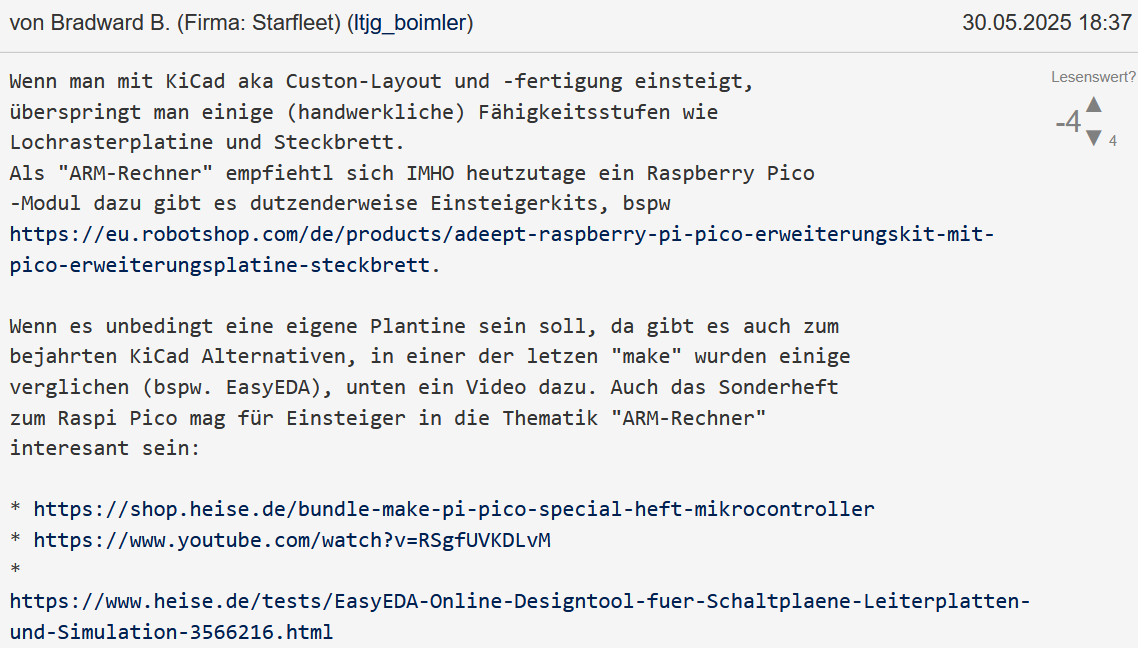Open the heise.de EasyEDA test article link
The width and height of the screenshot is (1138, 648).
click(x=520, y=616)
